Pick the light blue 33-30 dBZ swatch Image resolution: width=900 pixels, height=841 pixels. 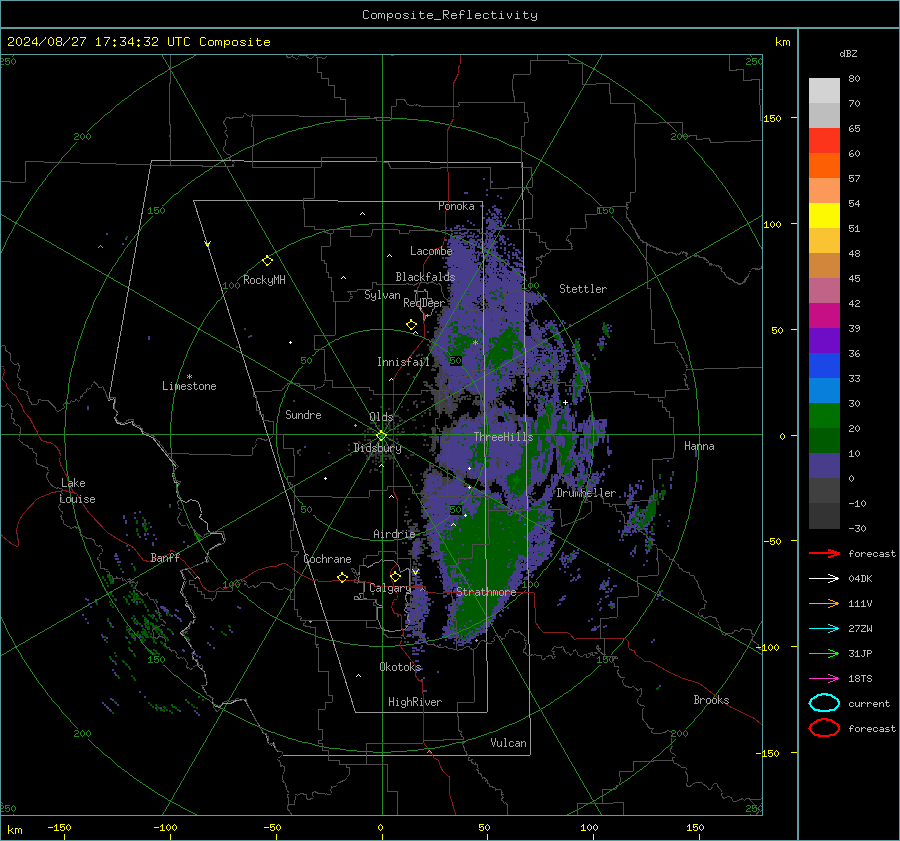pyautogui.click(x=824, y=391)
